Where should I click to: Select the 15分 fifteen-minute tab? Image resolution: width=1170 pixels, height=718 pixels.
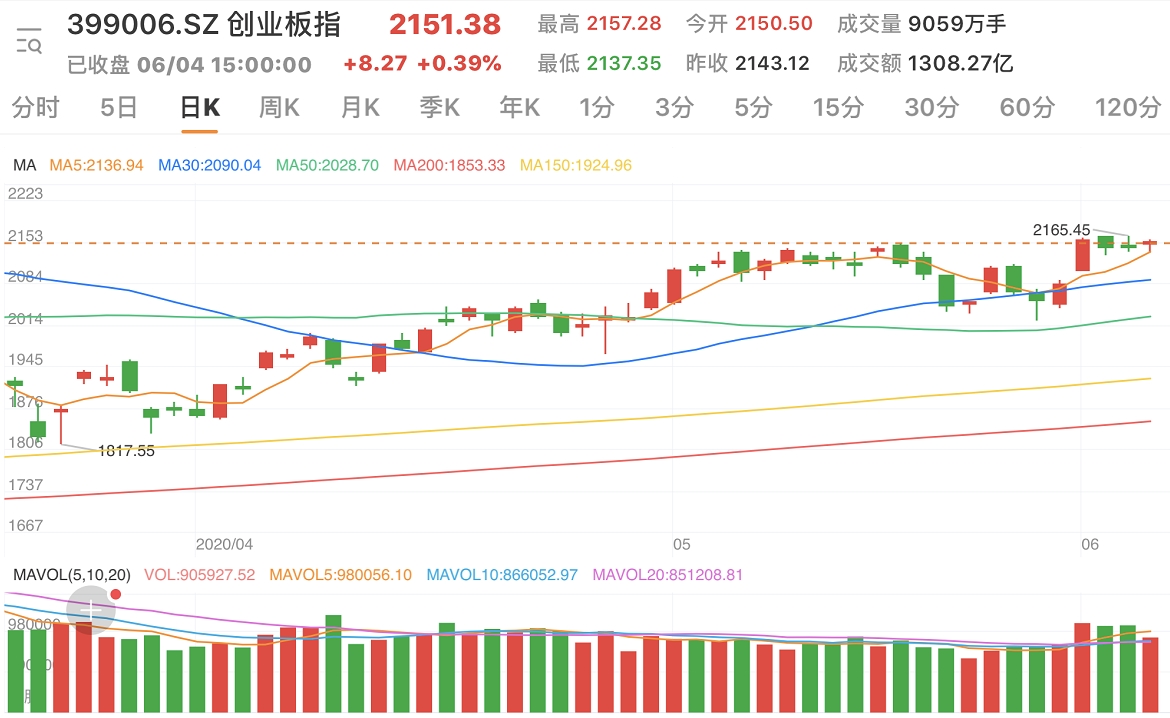tap(838, 109)
